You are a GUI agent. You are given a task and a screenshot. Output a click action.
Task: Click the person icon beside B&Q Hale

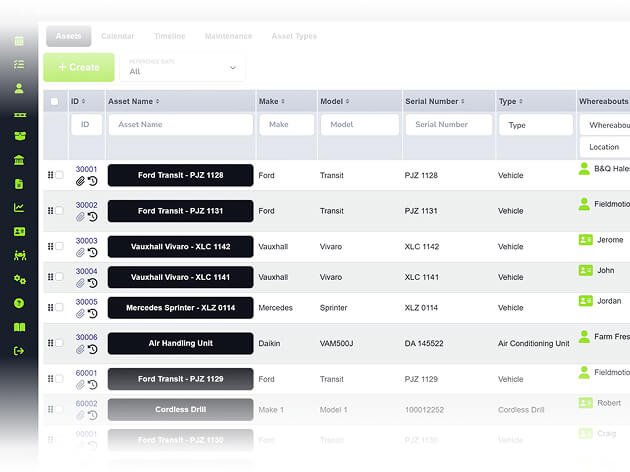584,169
